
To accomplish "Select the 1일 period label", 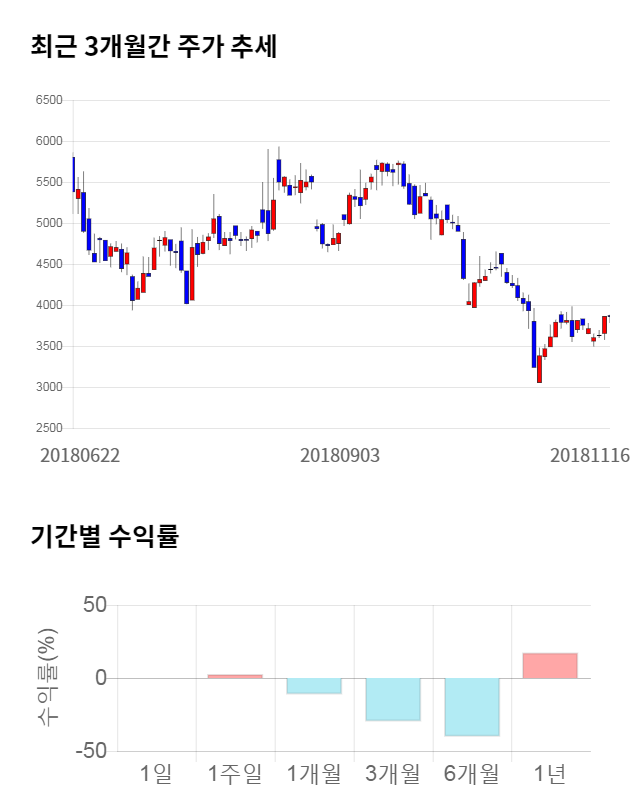I will tap(156, 773).
